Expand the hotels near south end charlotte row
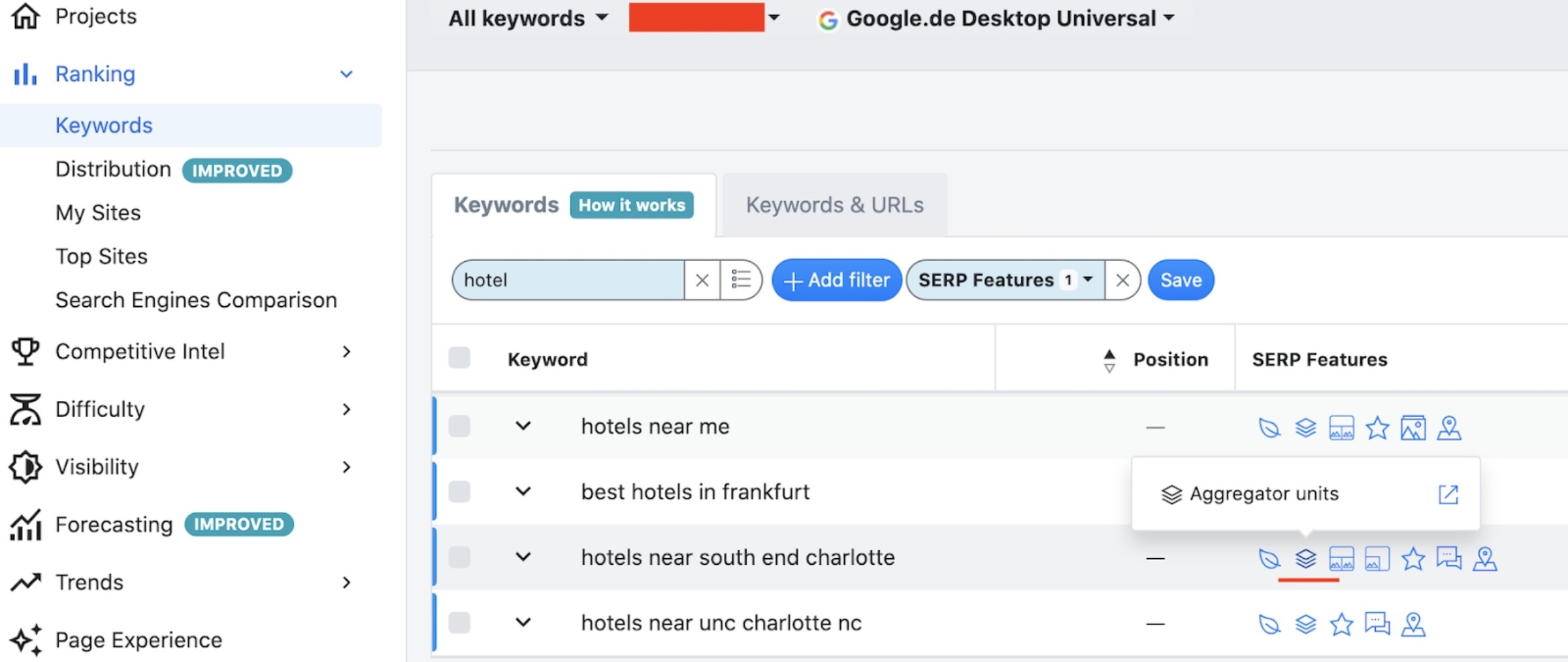This screenshot has width=1568, height=662. pyautogui.click(x=523, y=557)
